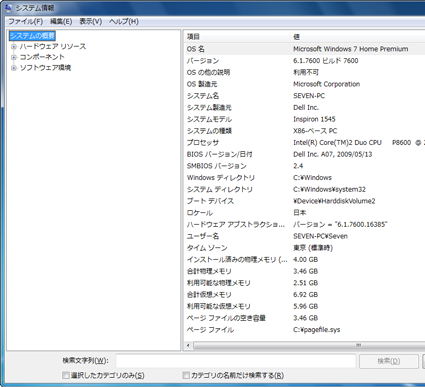The height and width of the screenshot is (387, 425).
Task: Enable カテゴリの名前だけ検索する checkbox
Action: pos(186,375)
